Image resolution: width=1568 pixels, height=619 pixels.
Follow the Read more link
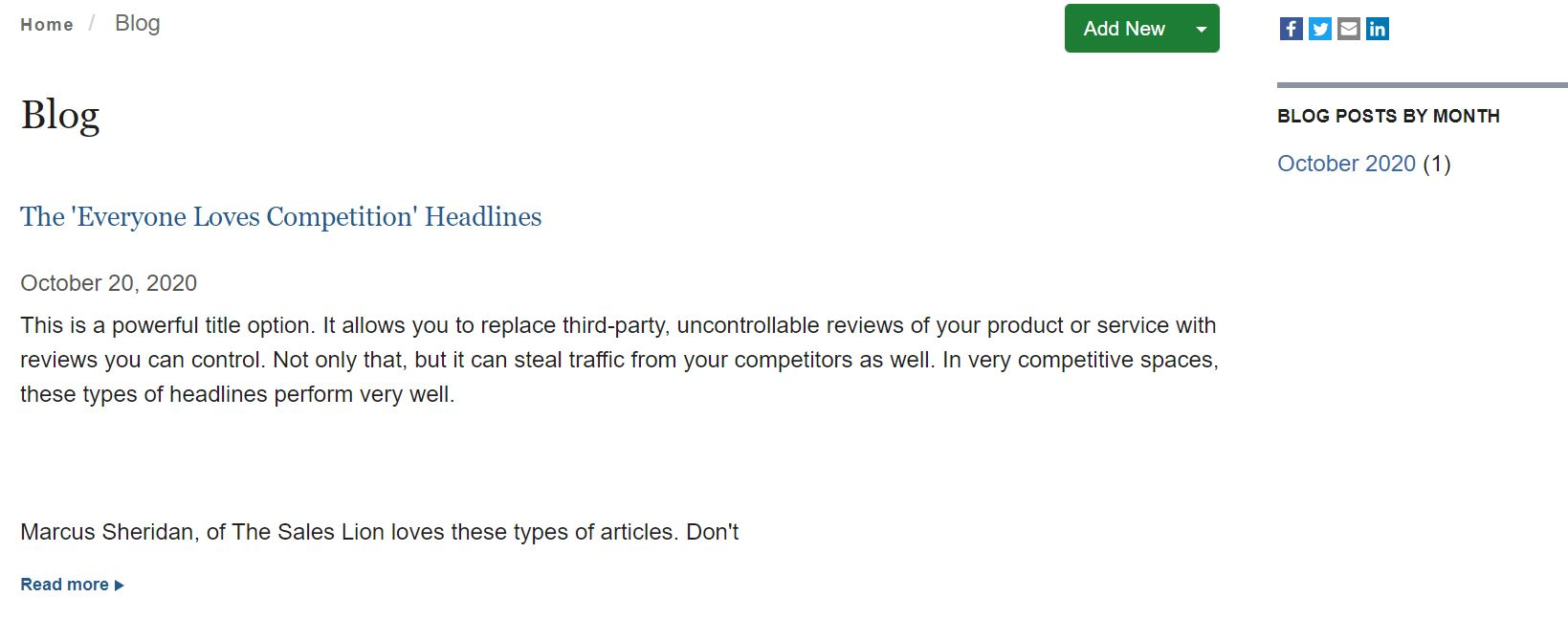pos(64,585)
